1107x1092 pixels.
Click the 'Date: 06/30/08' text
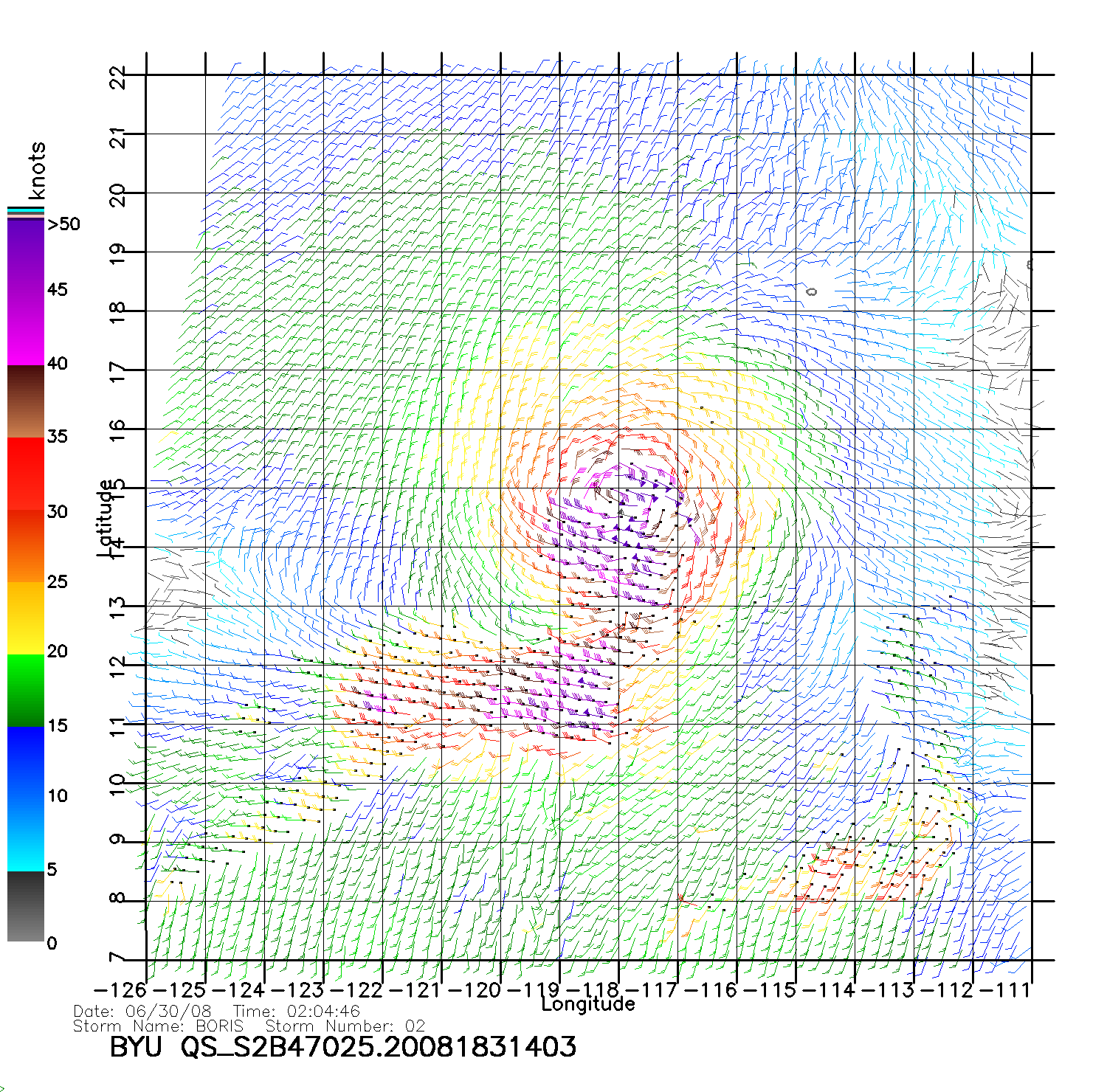(x=142, y=1012)
